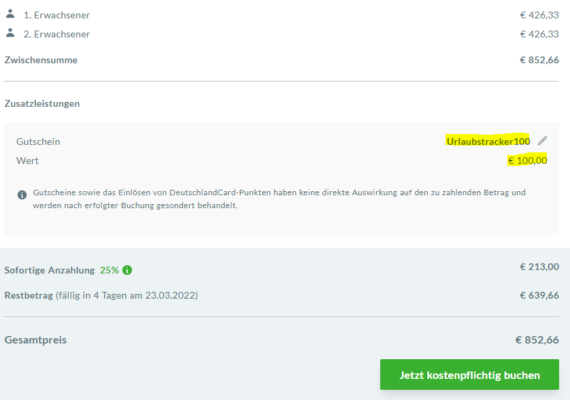Click the green info icon next to 25%

(x=127, y=270)
